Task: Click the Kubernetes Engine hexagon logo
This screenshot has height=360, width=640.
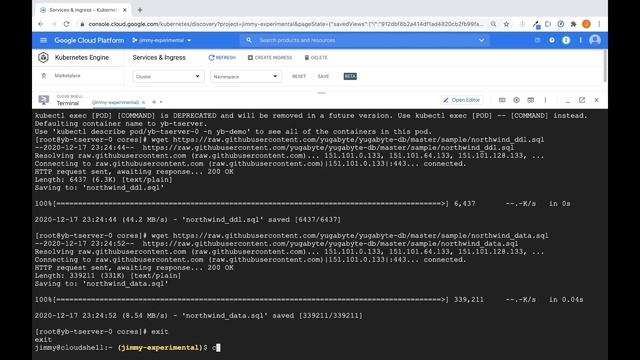Action: pyautogui.click(x=43, y=58)
